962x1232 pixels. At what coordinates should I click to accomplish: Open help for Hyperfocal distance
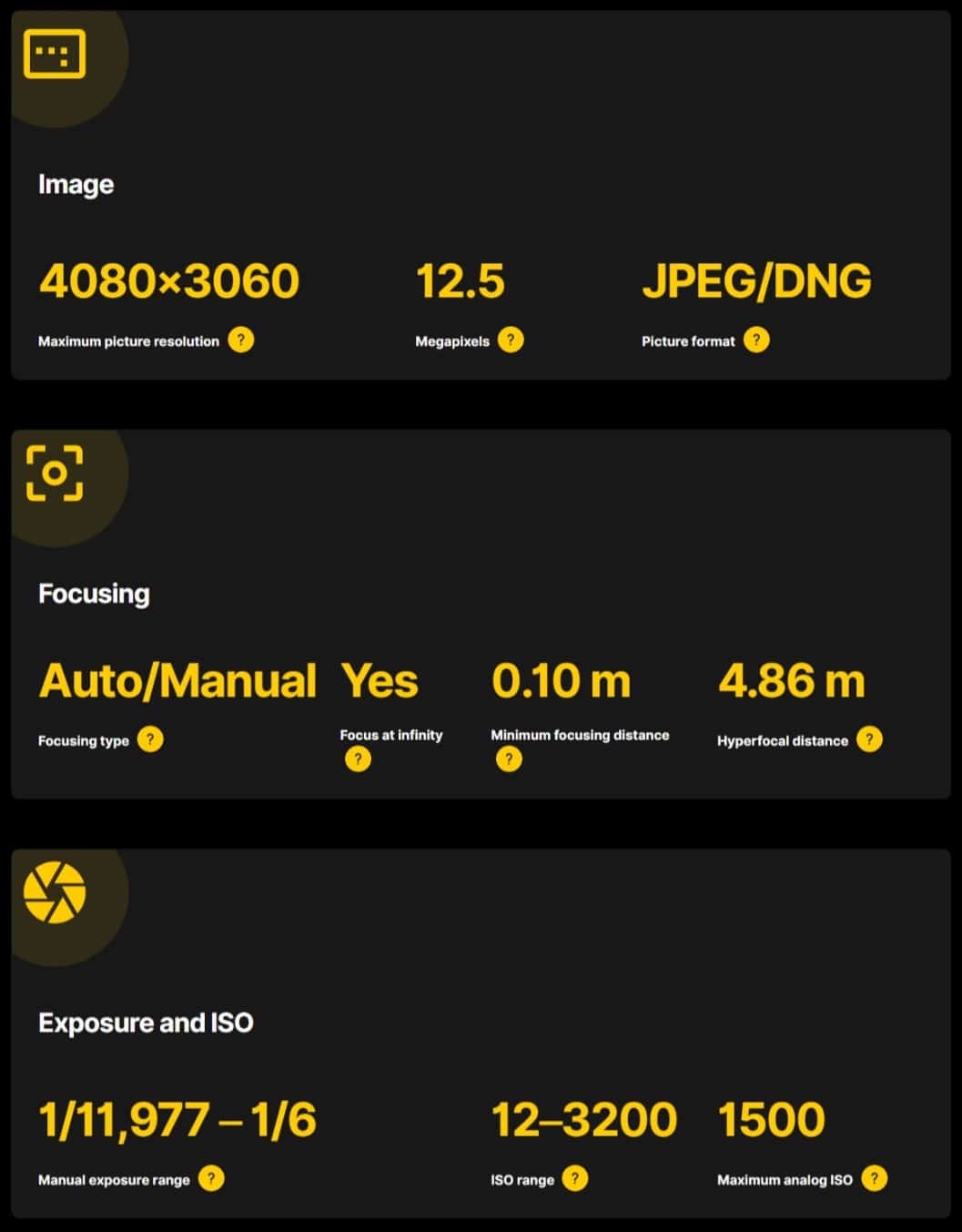(x=869, y=739)
